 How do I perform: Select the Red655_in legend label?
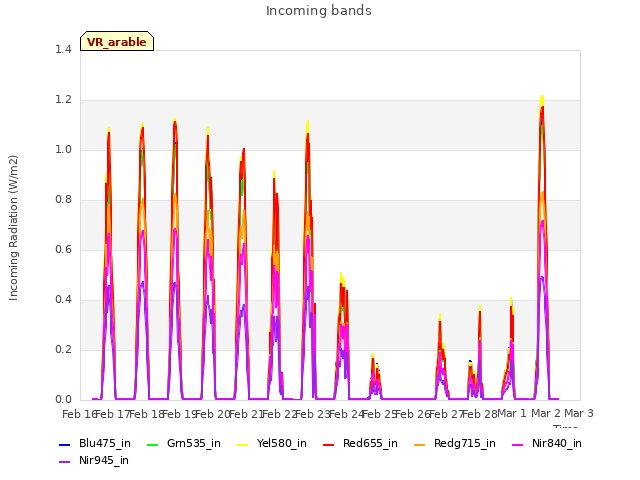pyautogui.click(x=370, y=444)
